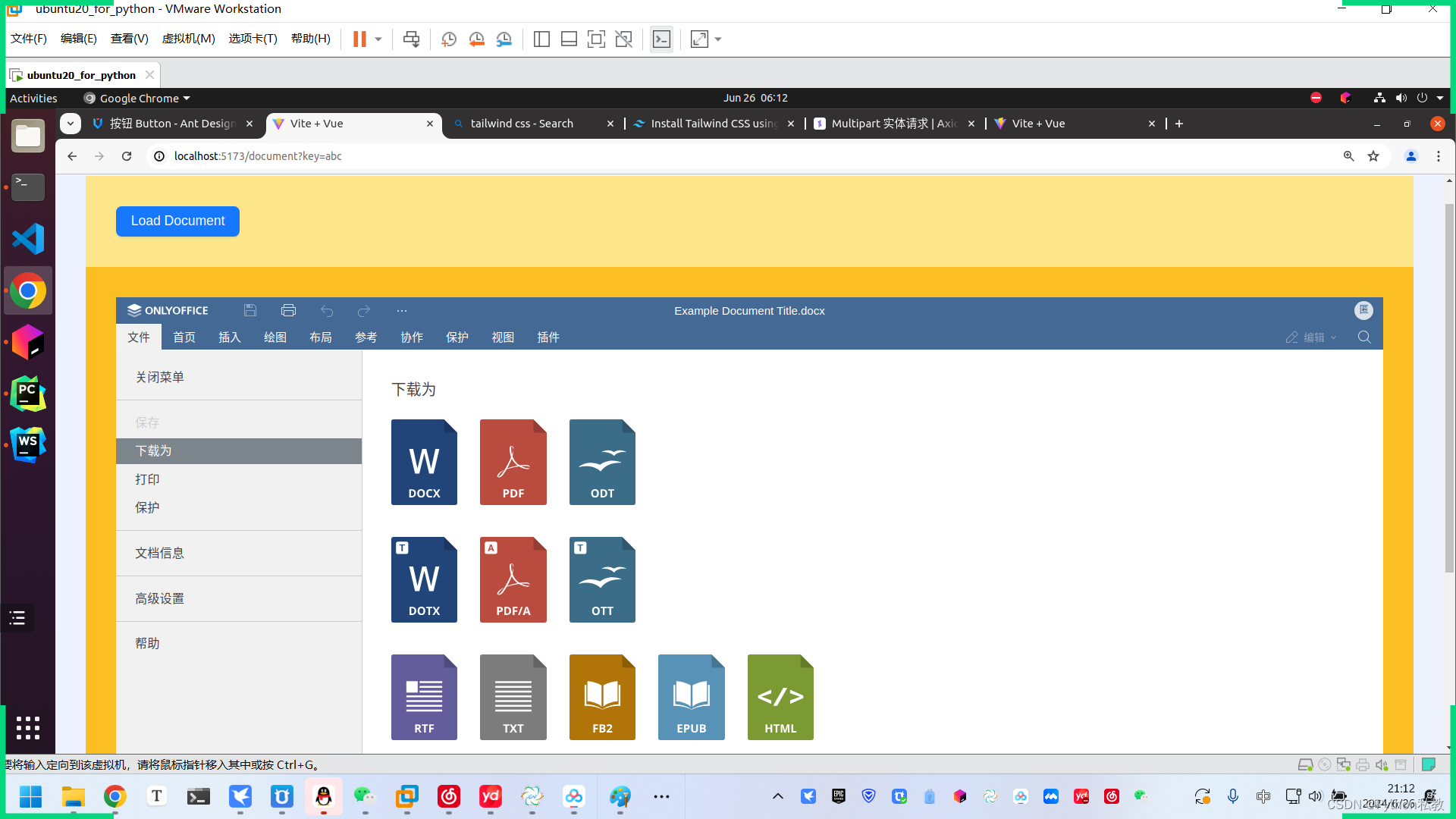
Task: Click the ODT download format icon
Action: point(602,461)
